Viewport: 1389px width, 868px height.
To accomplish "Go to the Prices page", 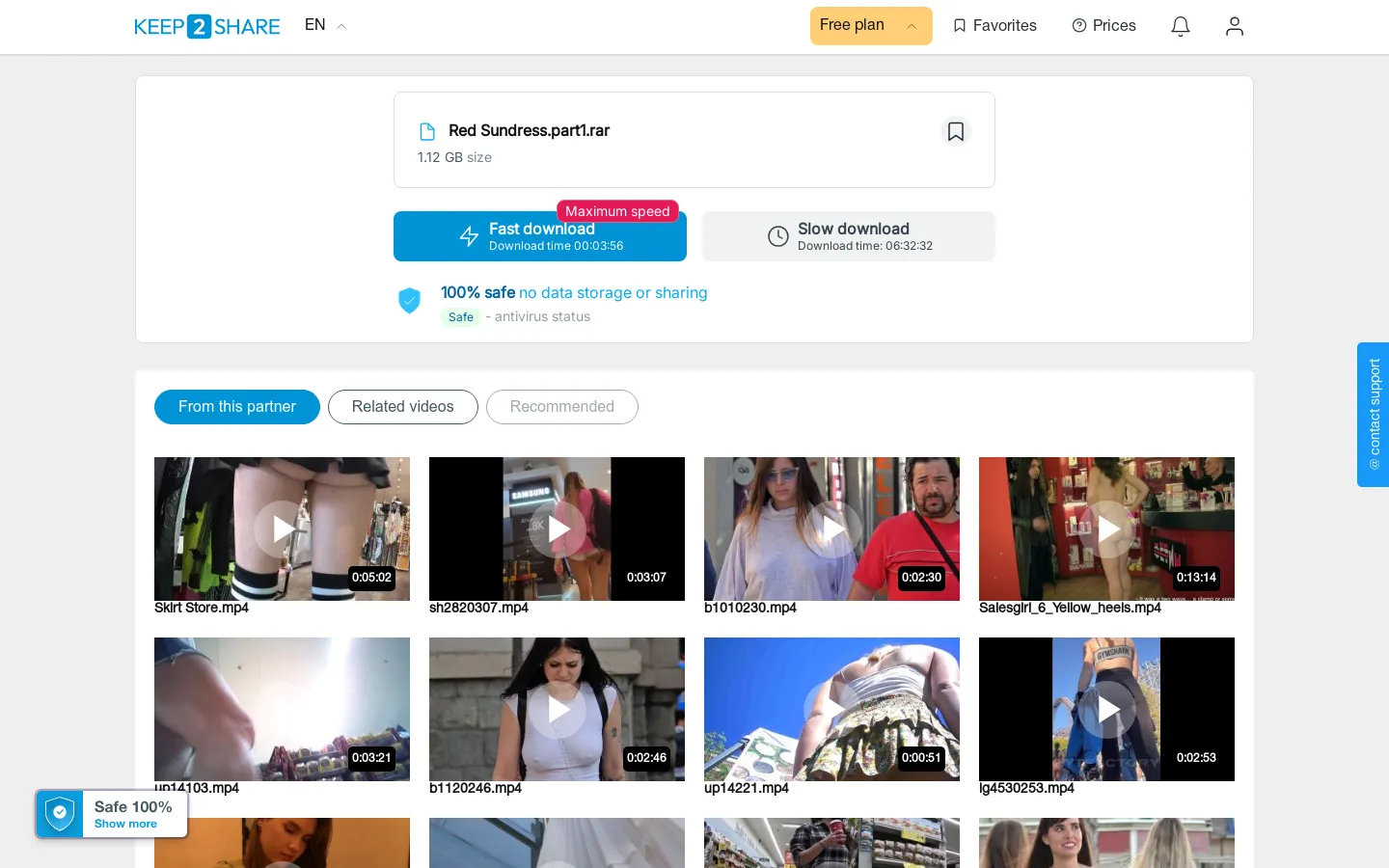I will click(1104, 26).
